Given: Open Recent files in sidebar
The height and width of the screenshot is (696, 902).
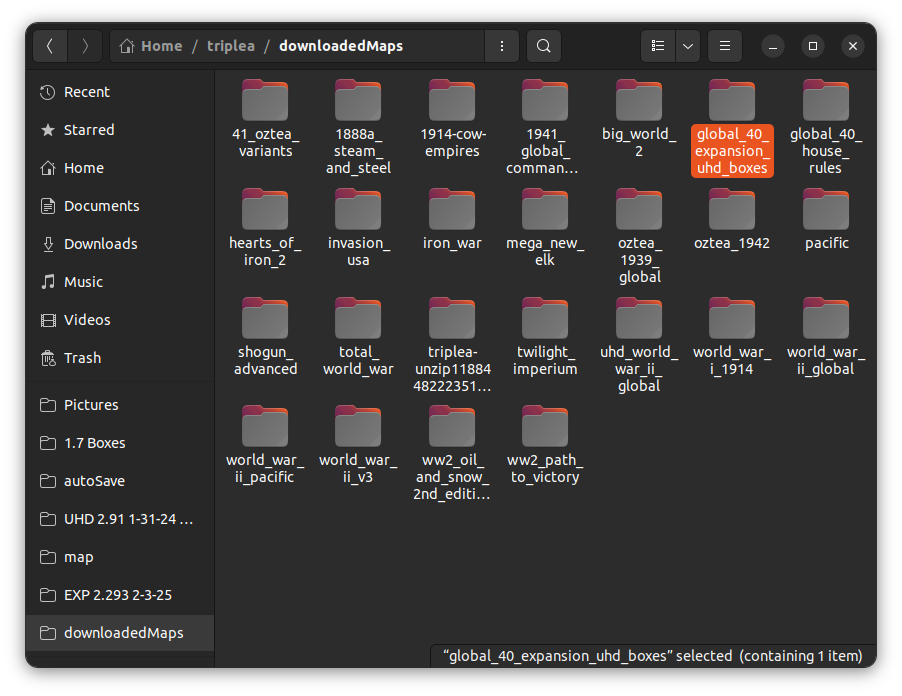Looking at the screenshot, I should point(86,92).
